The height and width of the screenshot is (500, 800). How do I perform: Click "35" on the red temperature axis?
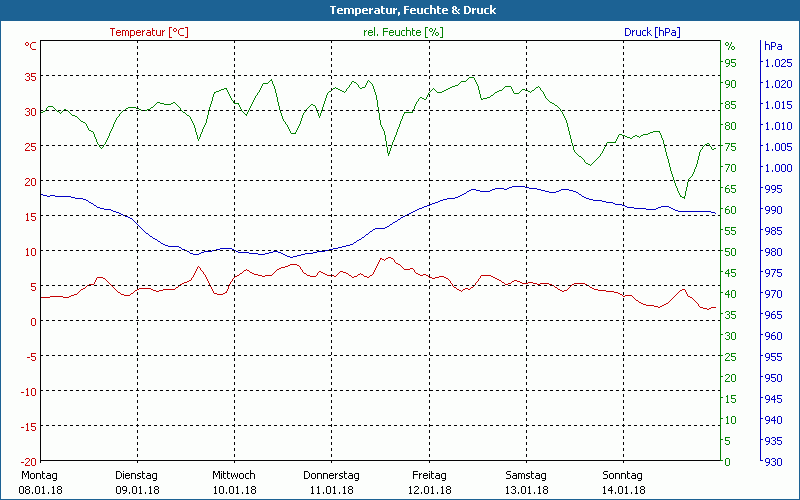(x=31, y=77)
